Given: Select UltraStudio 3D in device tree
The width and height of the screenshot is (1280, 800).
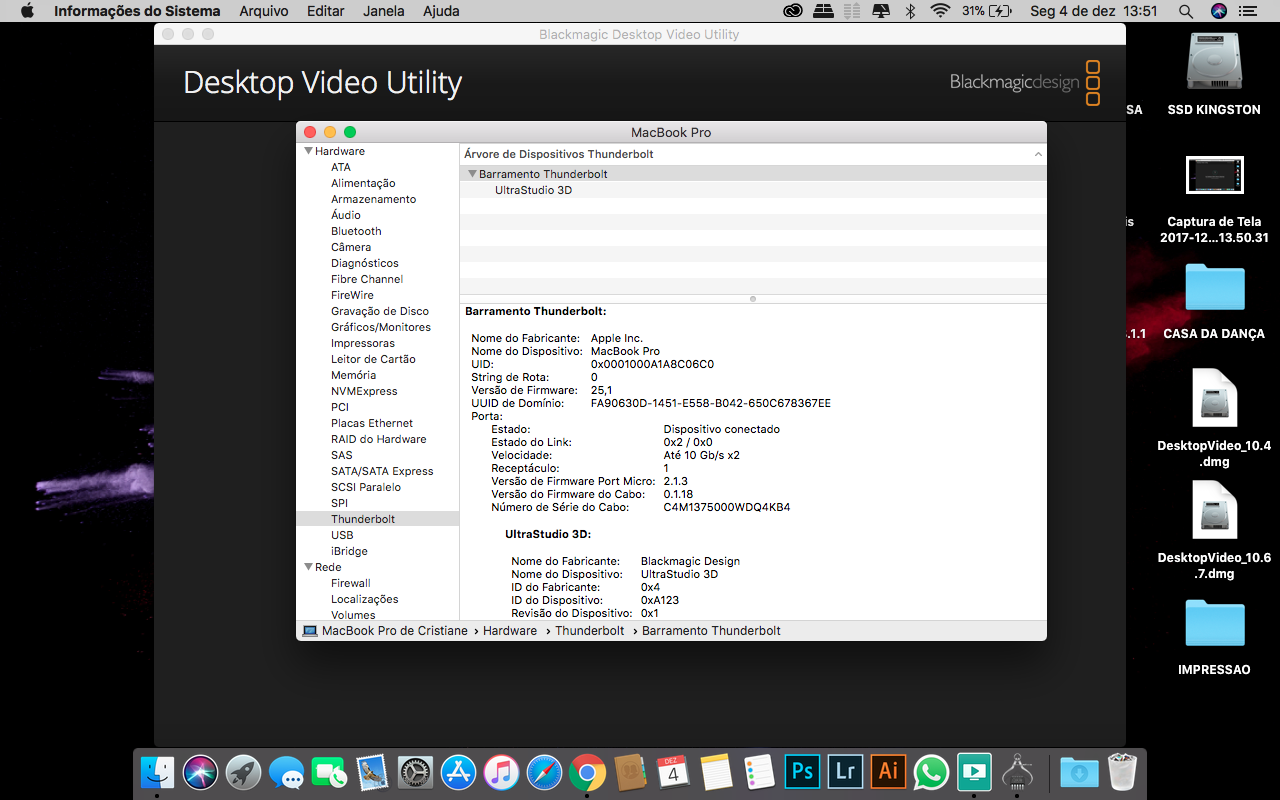Looking at the screenshot, I should point(533,190).
